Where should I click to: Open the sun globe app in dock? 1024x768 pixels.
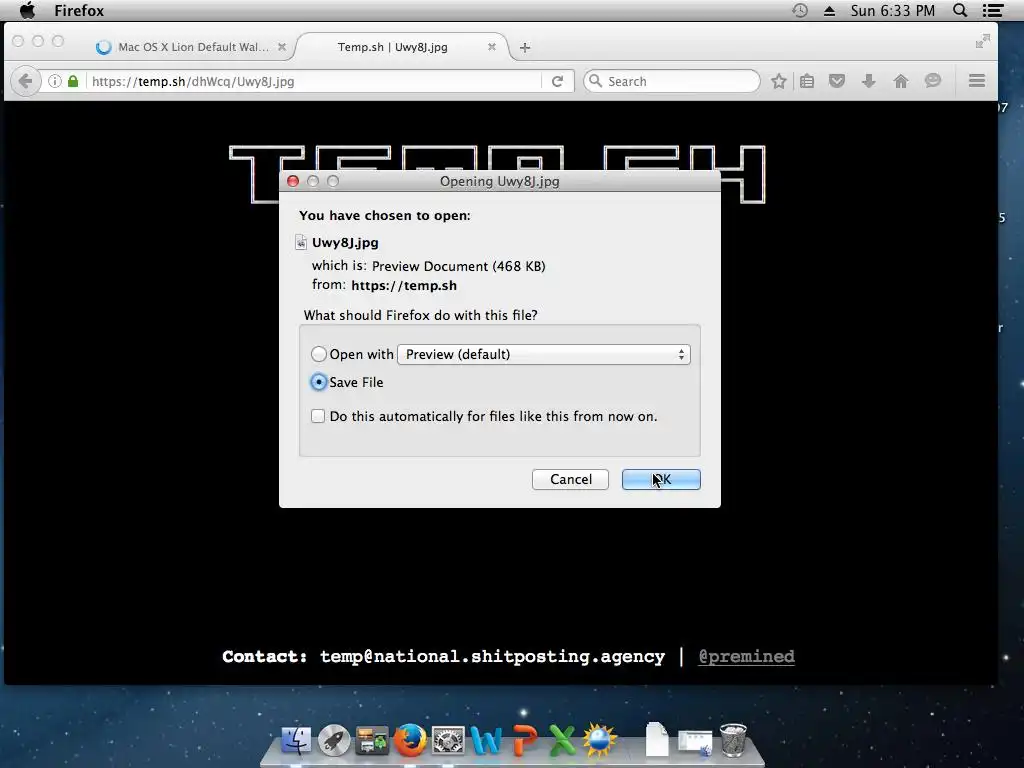[600, 740]
